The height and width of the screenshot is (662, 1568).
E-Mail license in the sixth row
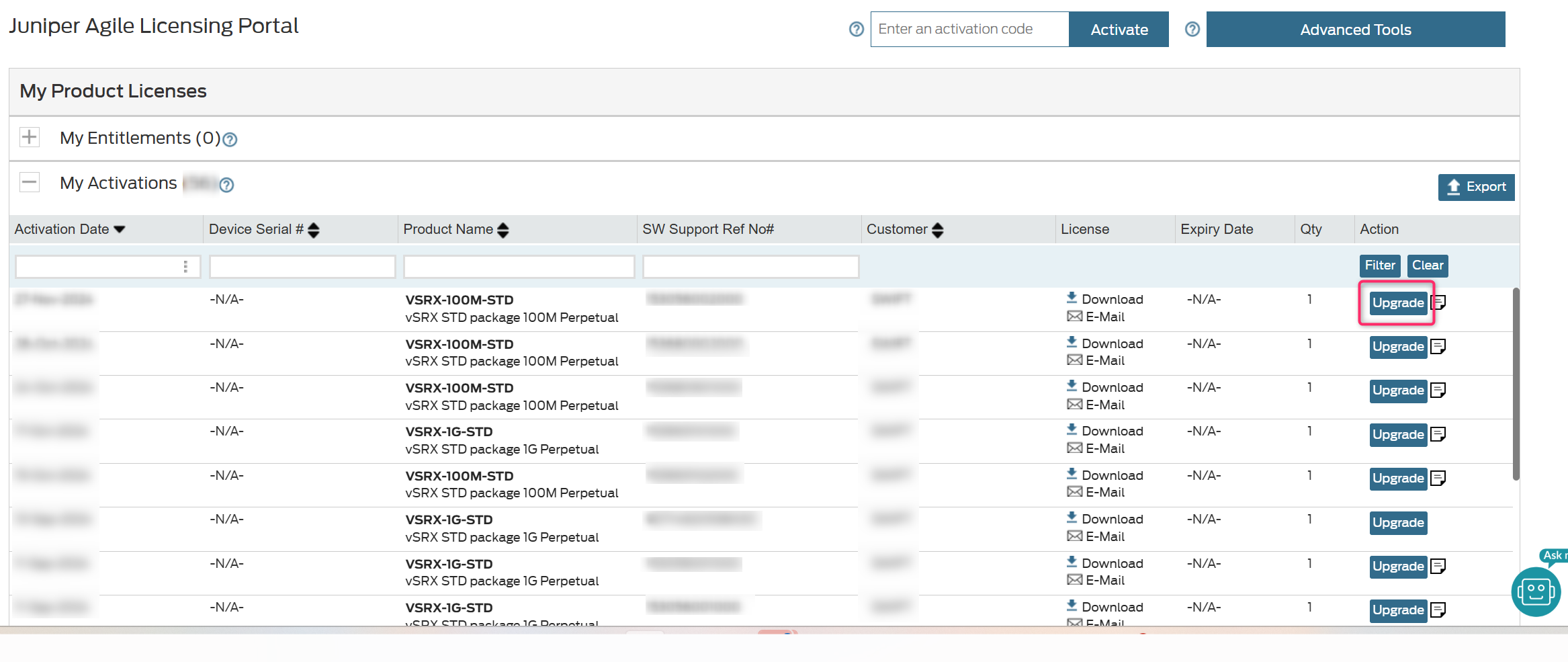coord(1096,536)
